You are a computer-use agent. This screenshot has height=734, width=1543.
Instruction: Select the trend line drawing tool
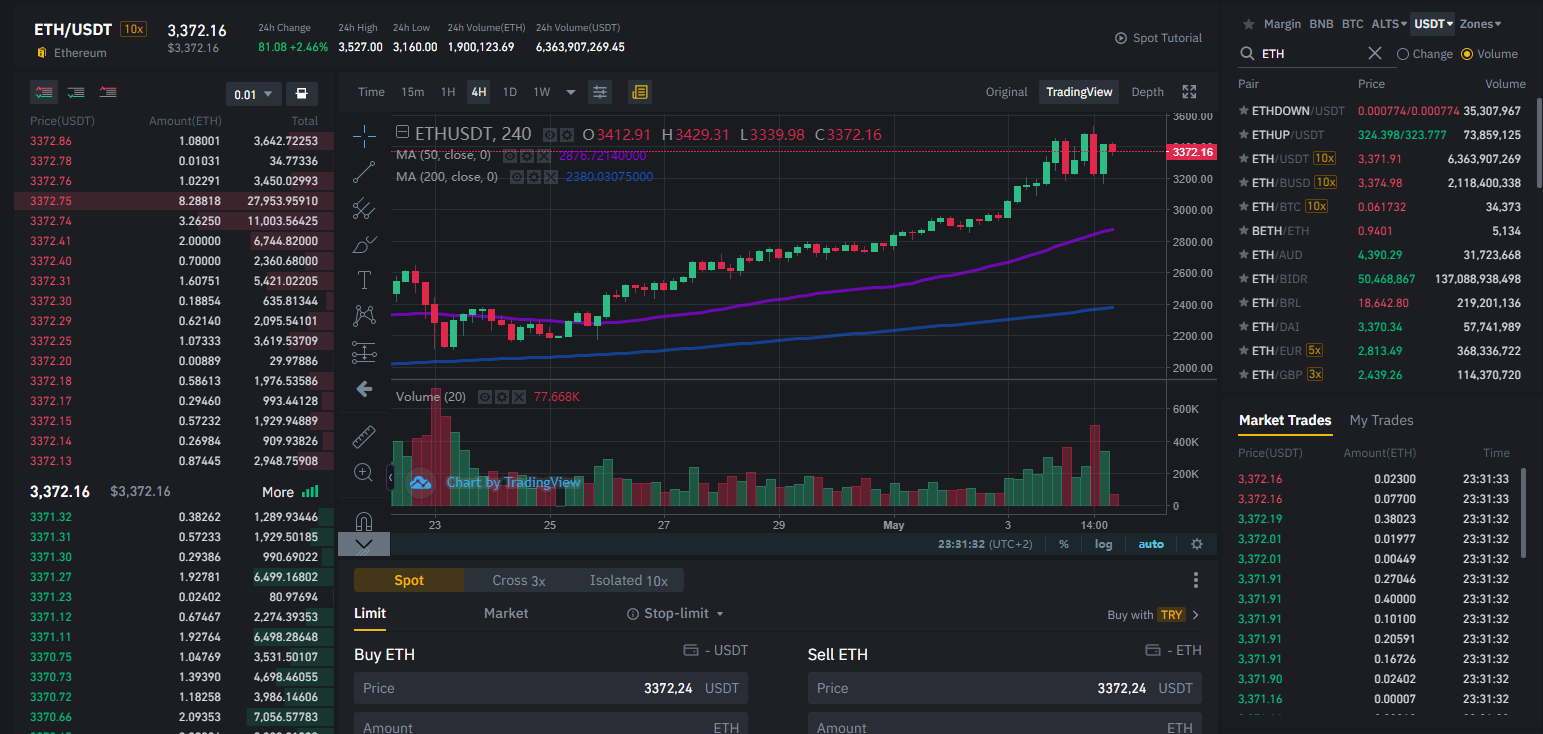[364, 172]
